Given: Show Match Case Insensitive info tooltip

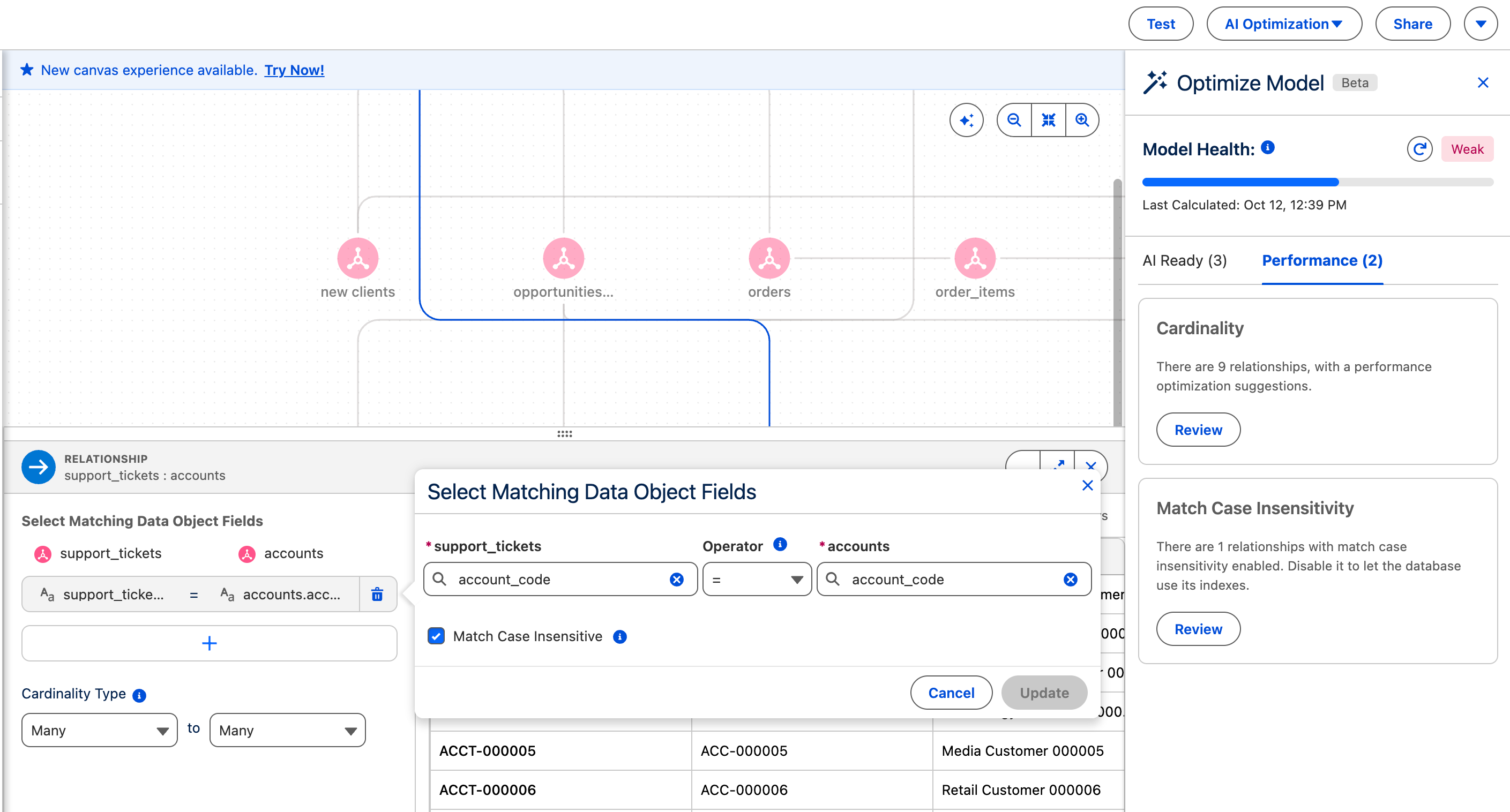Looking at the screenshot, I should coord(619,636).
